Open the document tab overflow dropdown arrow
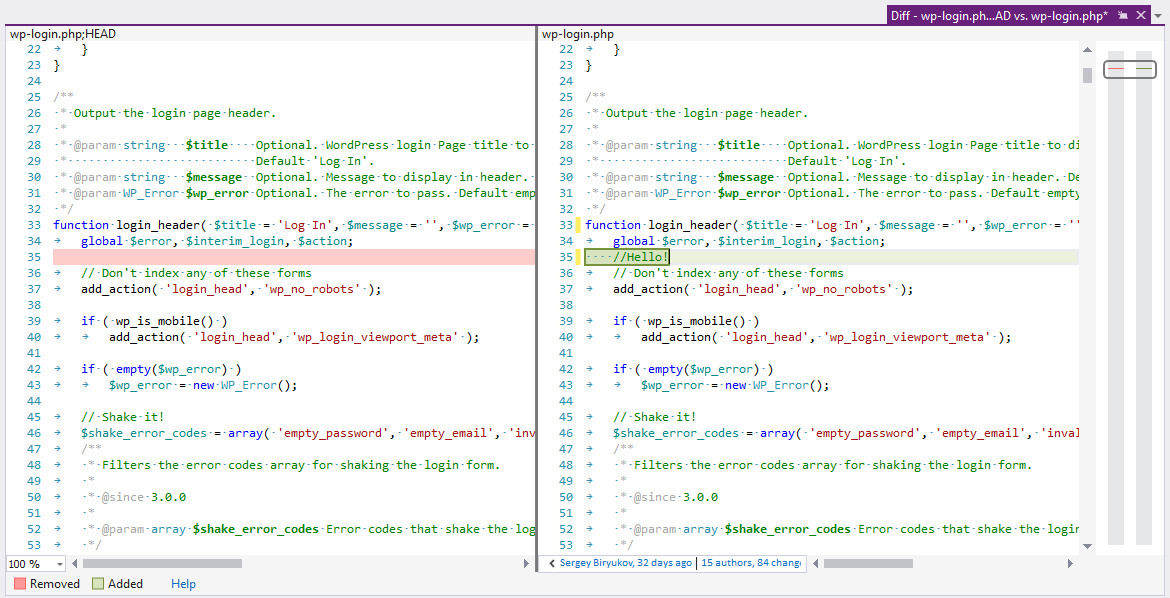The width and height of the screenshot is (1170, 598). 1160,15
